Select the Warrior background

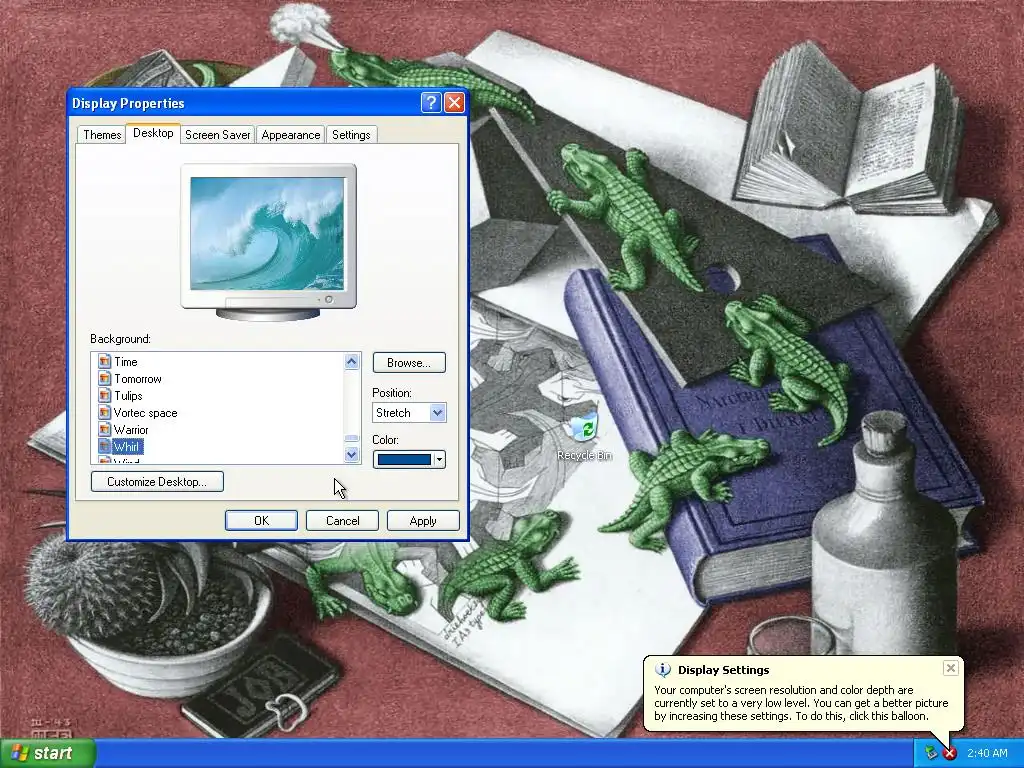131,429
